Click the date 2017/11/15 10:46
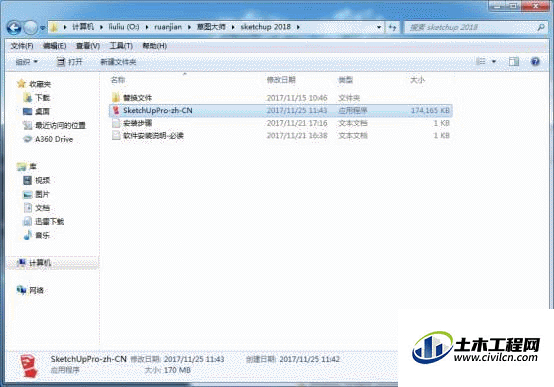This screenshot has height=387, width=554. click(x=297, y=98)
